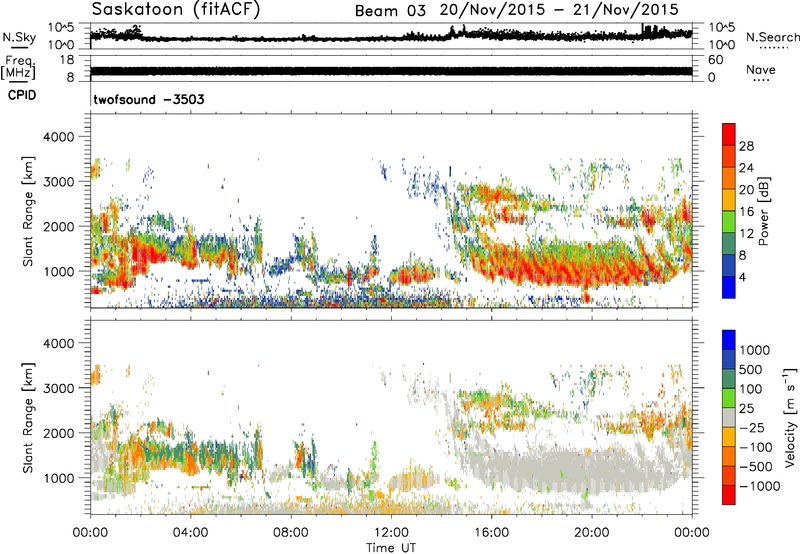This screenshot has width=800, height=554.
Task: Click the red top segment of the power color bar
Action: pos(729,134)
